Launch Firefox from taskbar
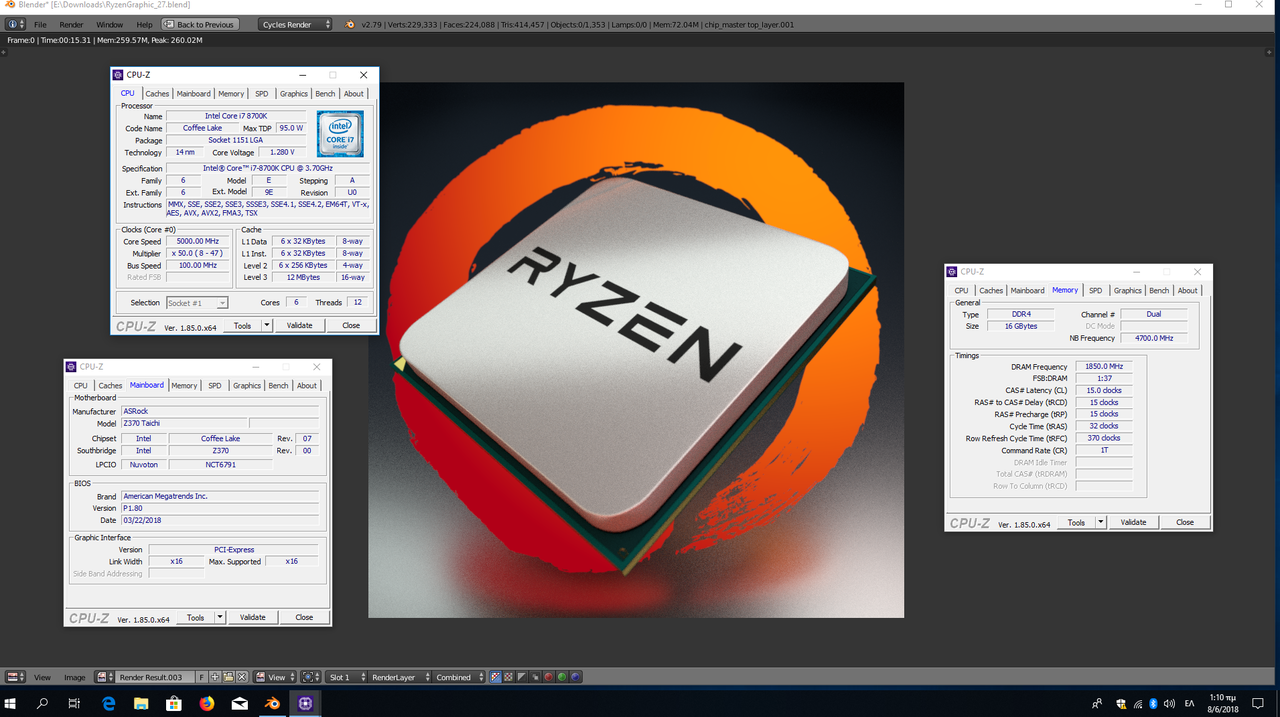 [x=207, y=704]
